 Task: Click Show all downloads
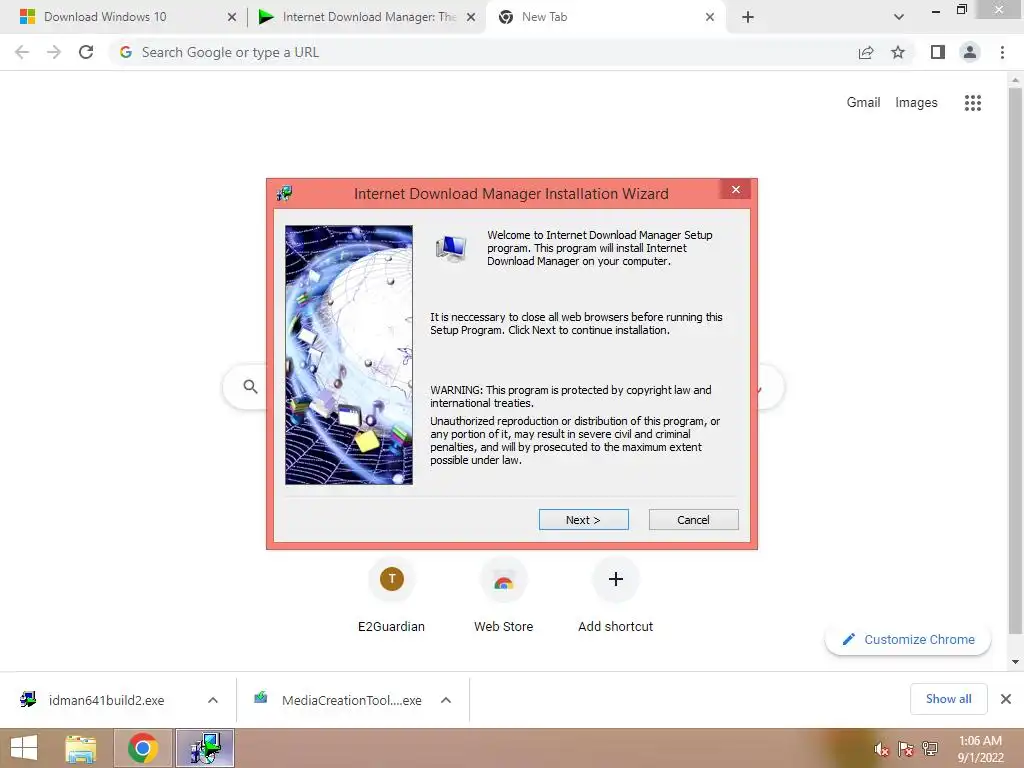(948, 699)
